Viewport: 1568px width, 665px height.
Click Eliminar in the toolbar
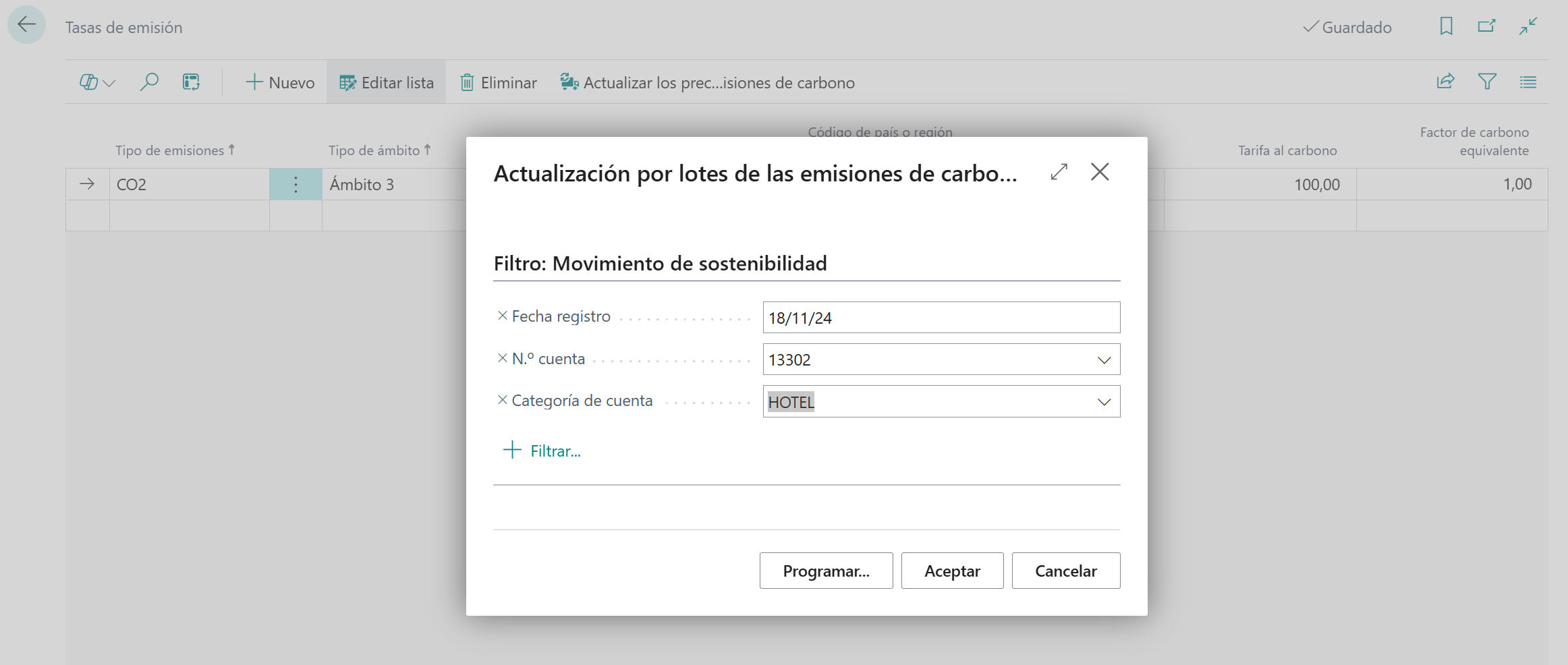tap(499, 82)
